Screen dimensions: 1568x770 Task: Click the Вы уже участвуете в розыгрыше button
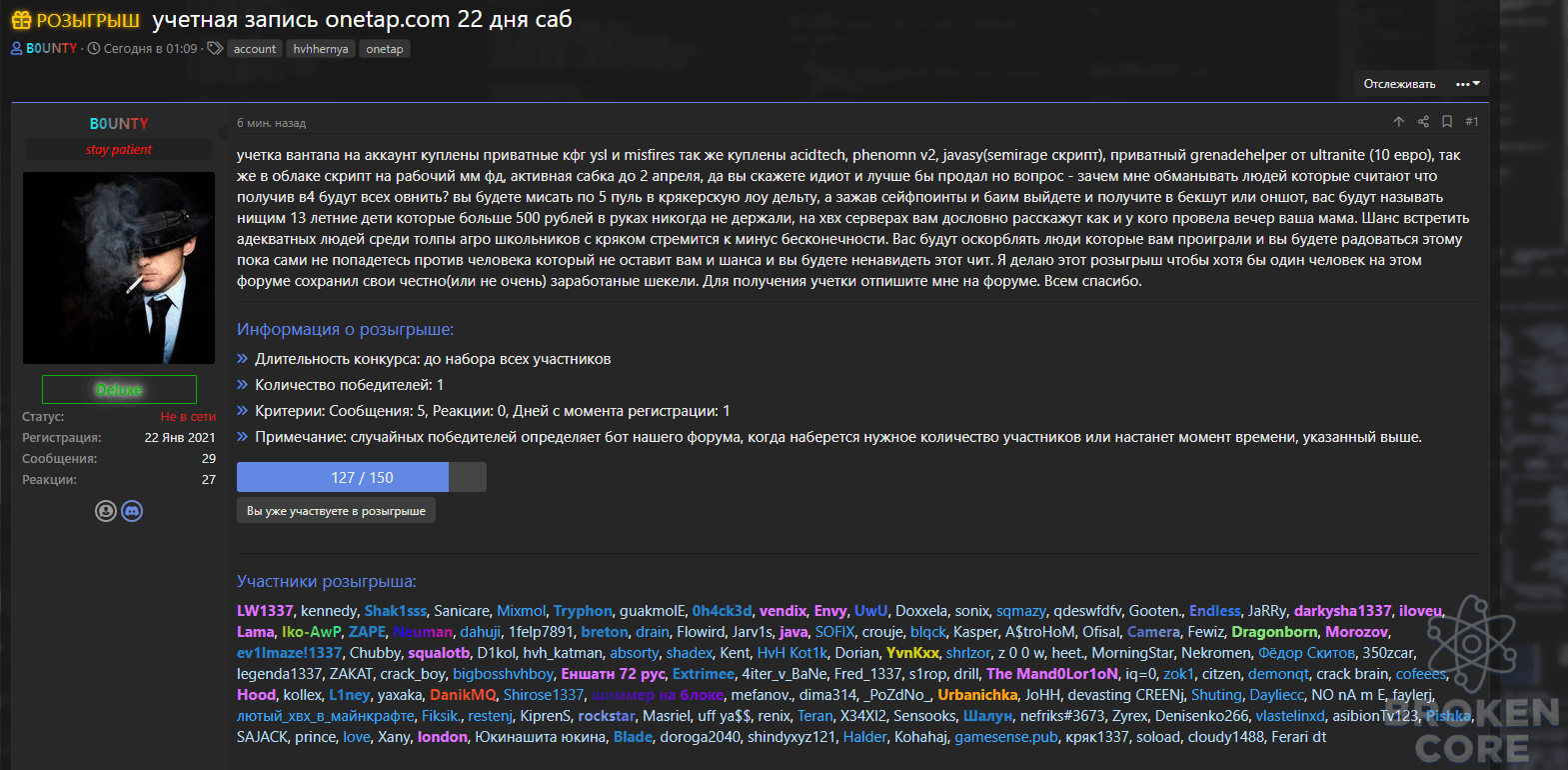pyautogui.click(x=336, y=511)
